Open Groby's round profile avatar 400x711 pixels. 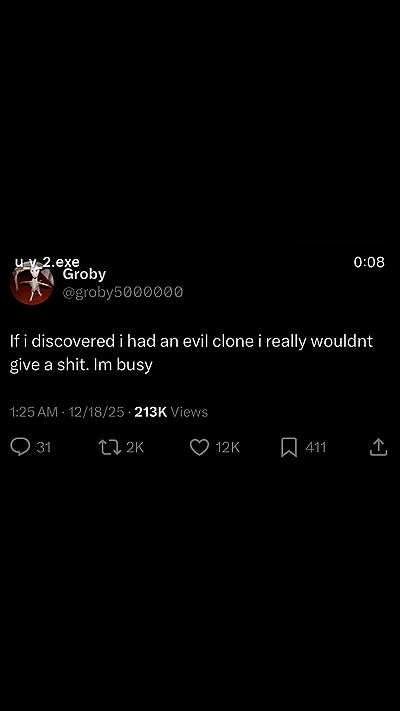click(32, 284)
